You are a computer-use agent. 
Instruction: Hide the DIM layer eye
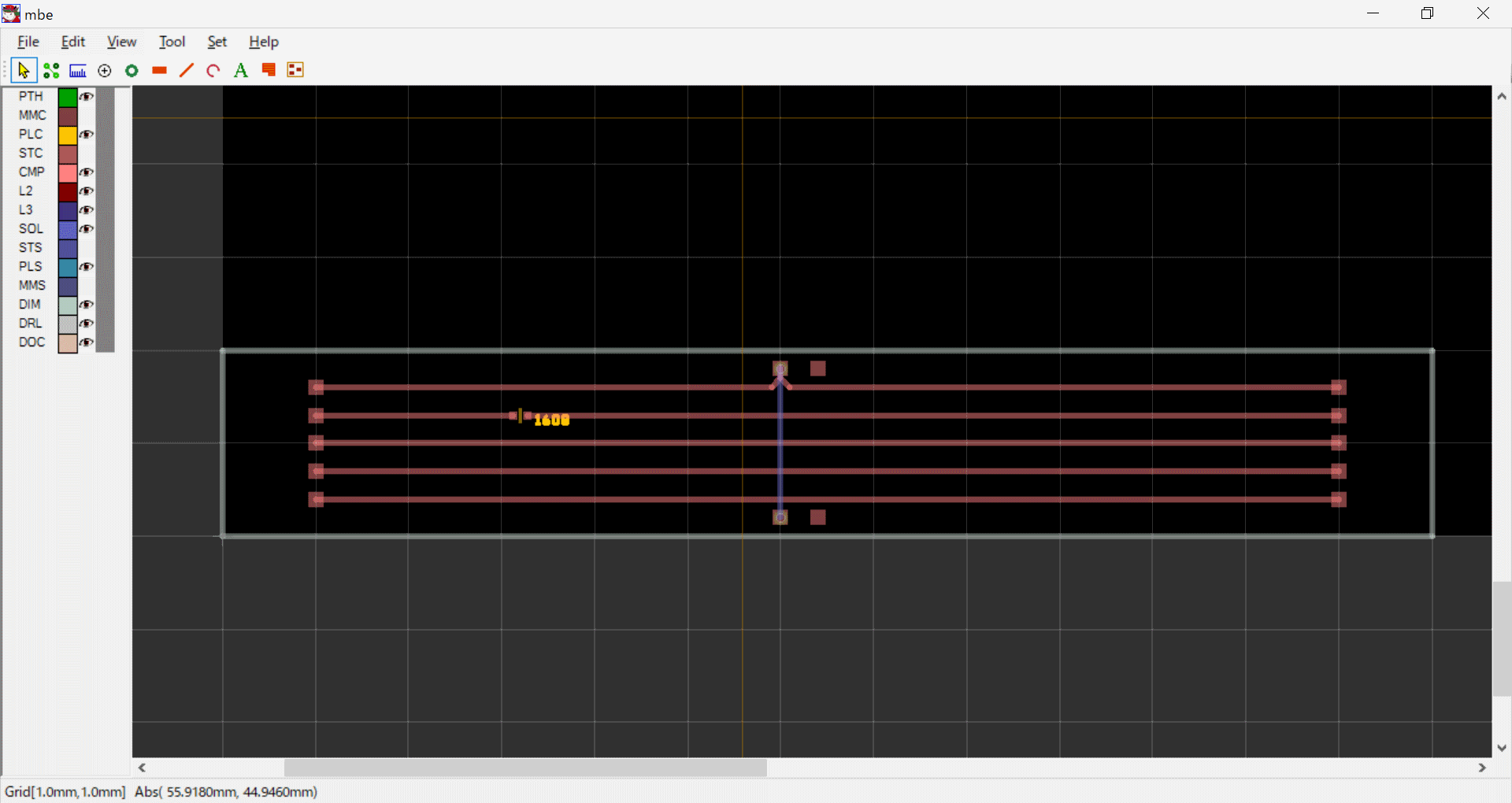87,305
